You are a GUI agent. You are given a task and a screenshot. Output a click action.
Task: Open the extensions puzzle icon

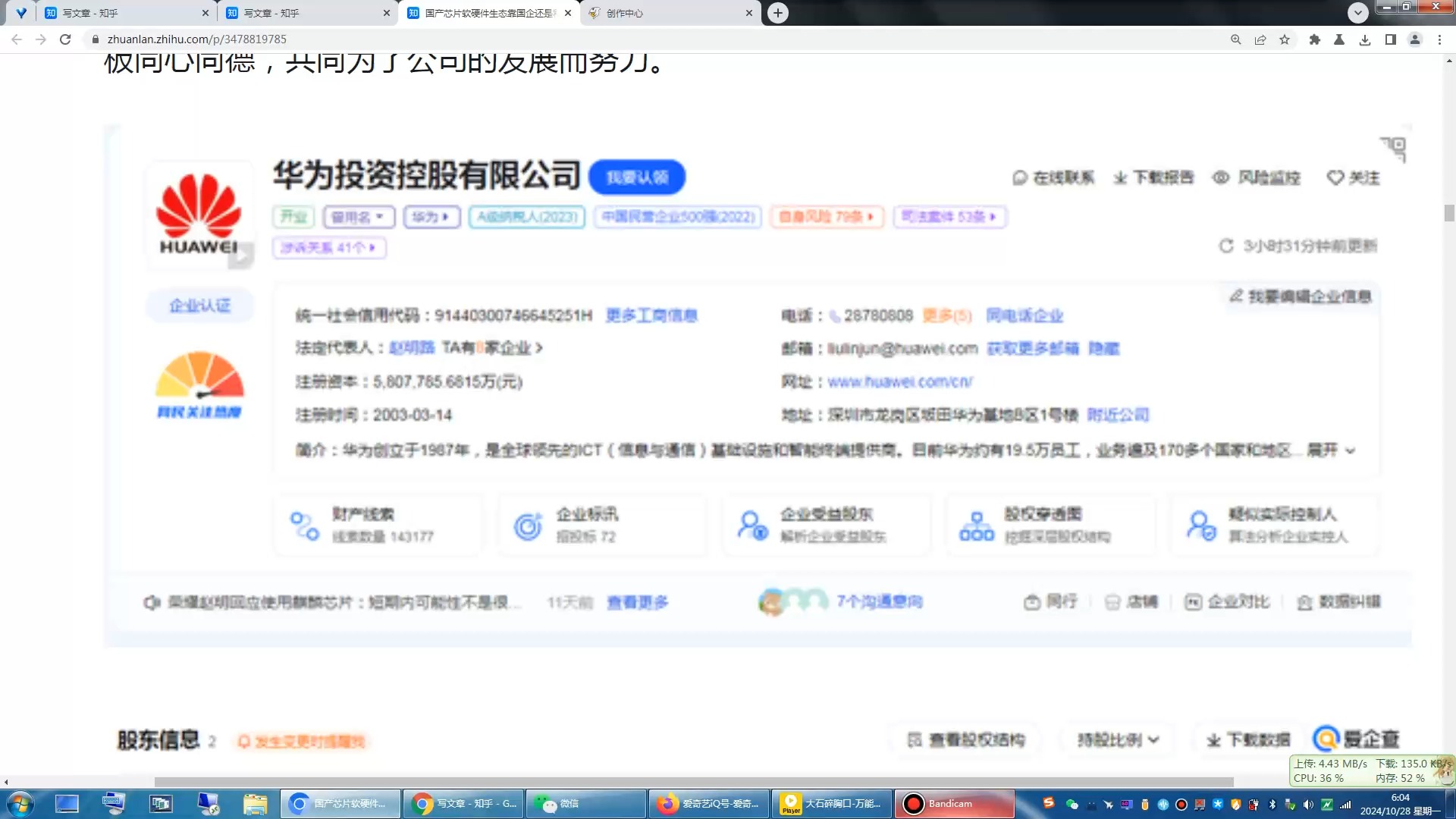[x=1315, y=39]
